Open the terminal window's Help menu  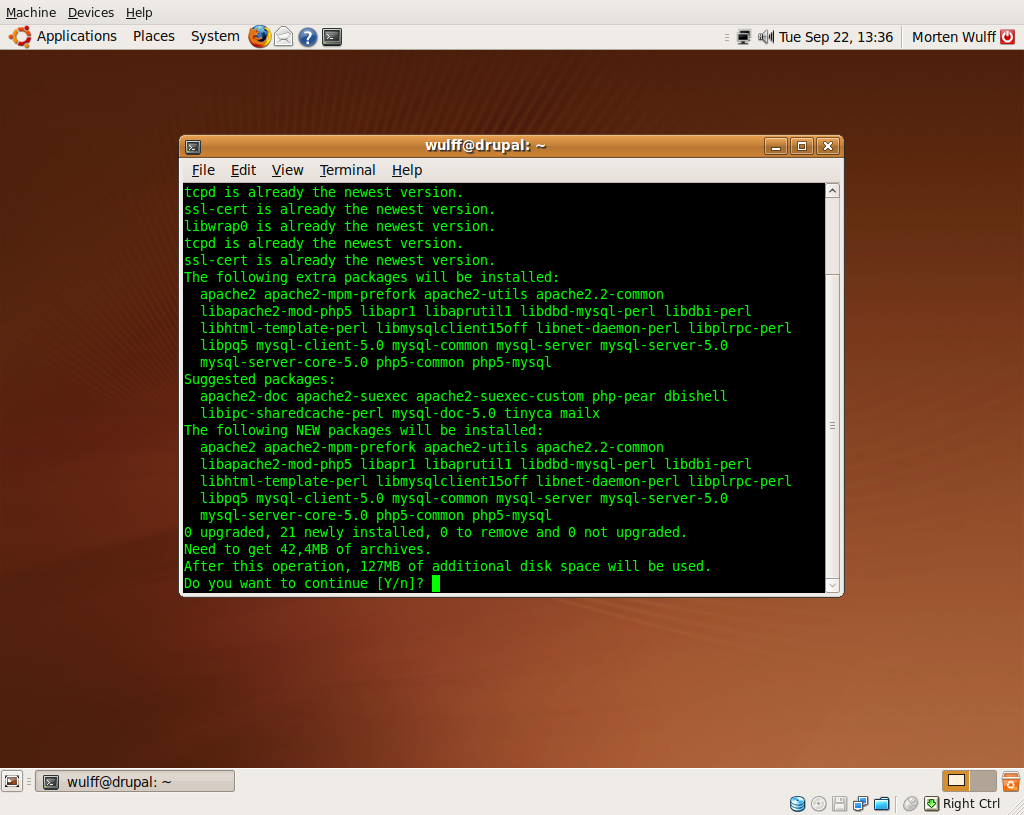[x=407, y=170]
